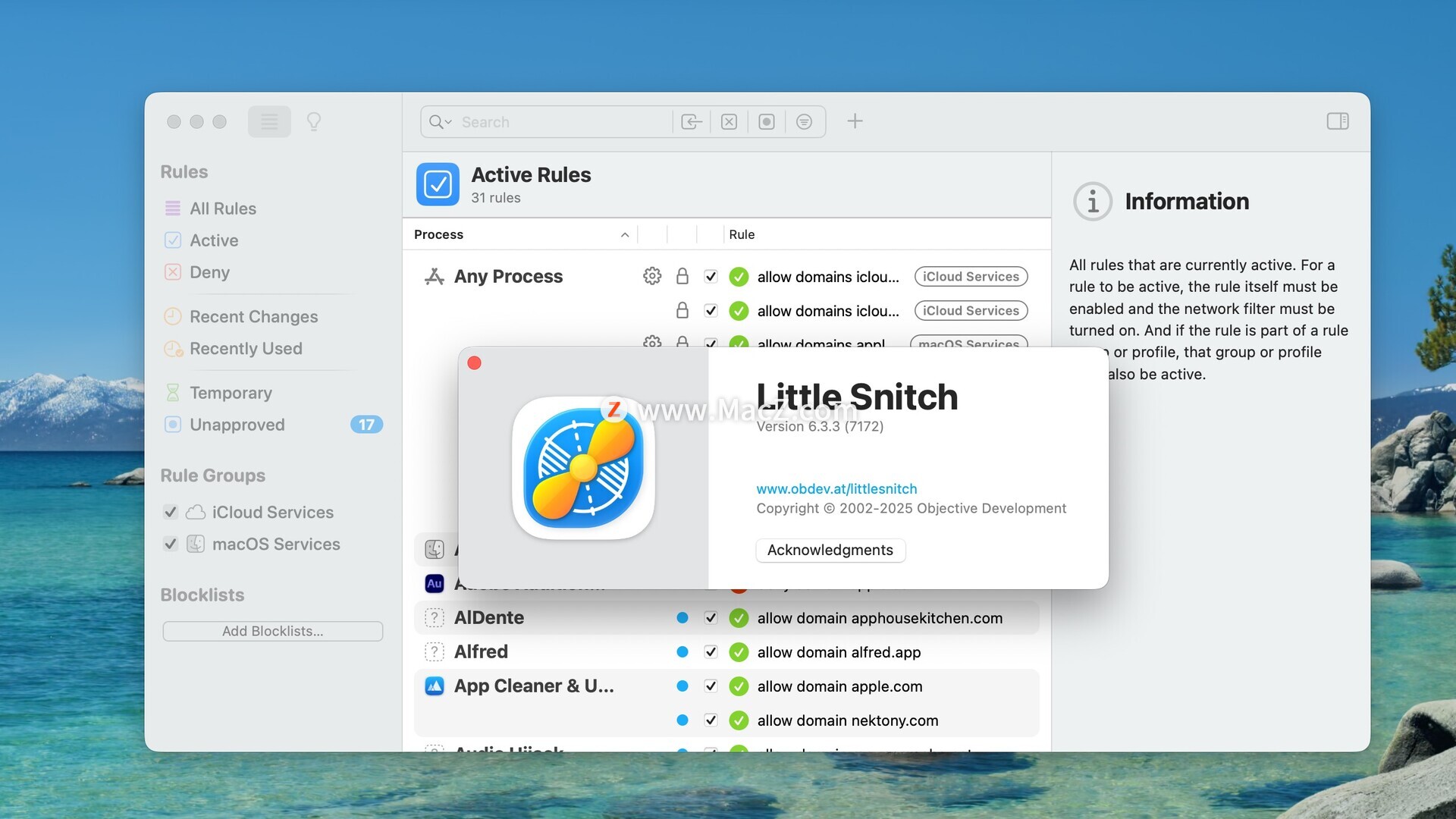
Task: Select Recent Changes in the sidebar
Action: [x=253, y=317]
